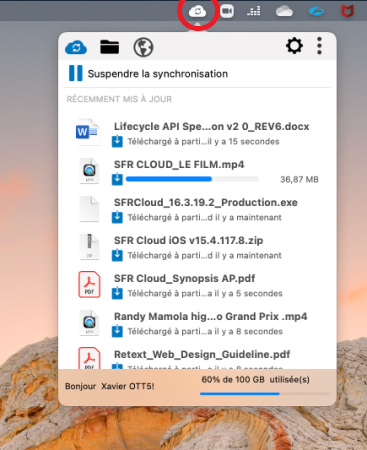This screenshot has width=367, height=450.
Task: Click the equalizer bars menu bar icon
Action: pos(254,12)
